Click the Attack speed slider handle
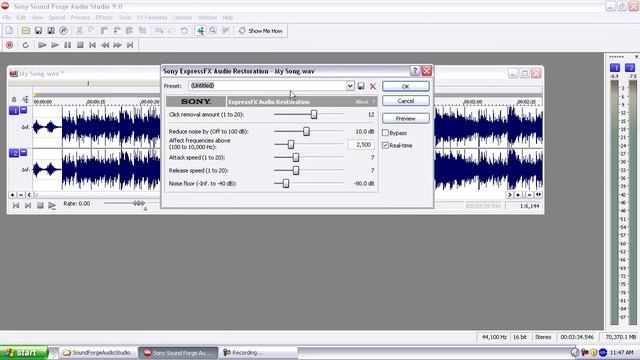The image size is (640, 360). tap(296, 157)
